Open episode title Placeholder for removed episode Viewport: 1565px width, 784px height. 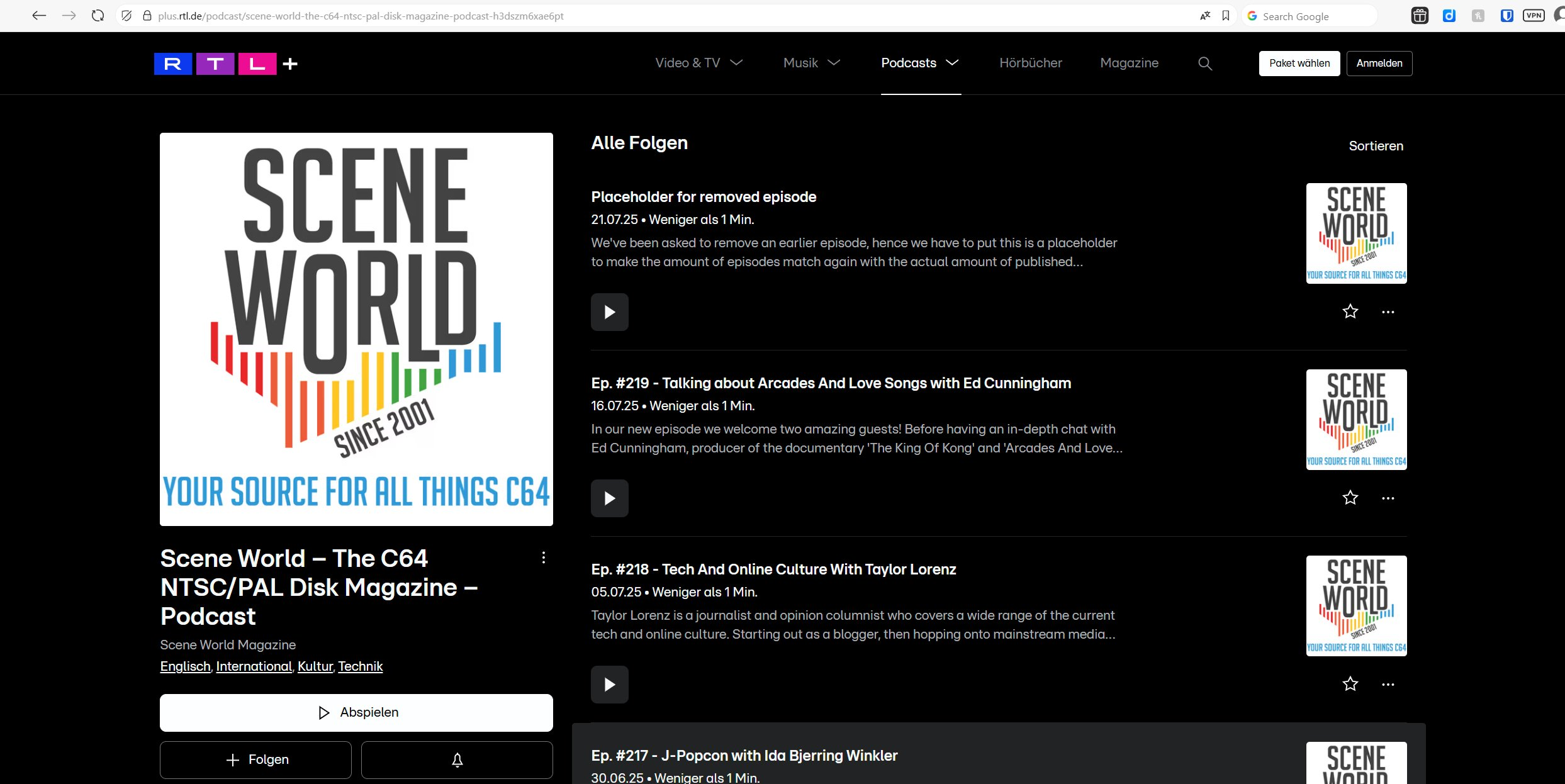click(x=704, y=197)
